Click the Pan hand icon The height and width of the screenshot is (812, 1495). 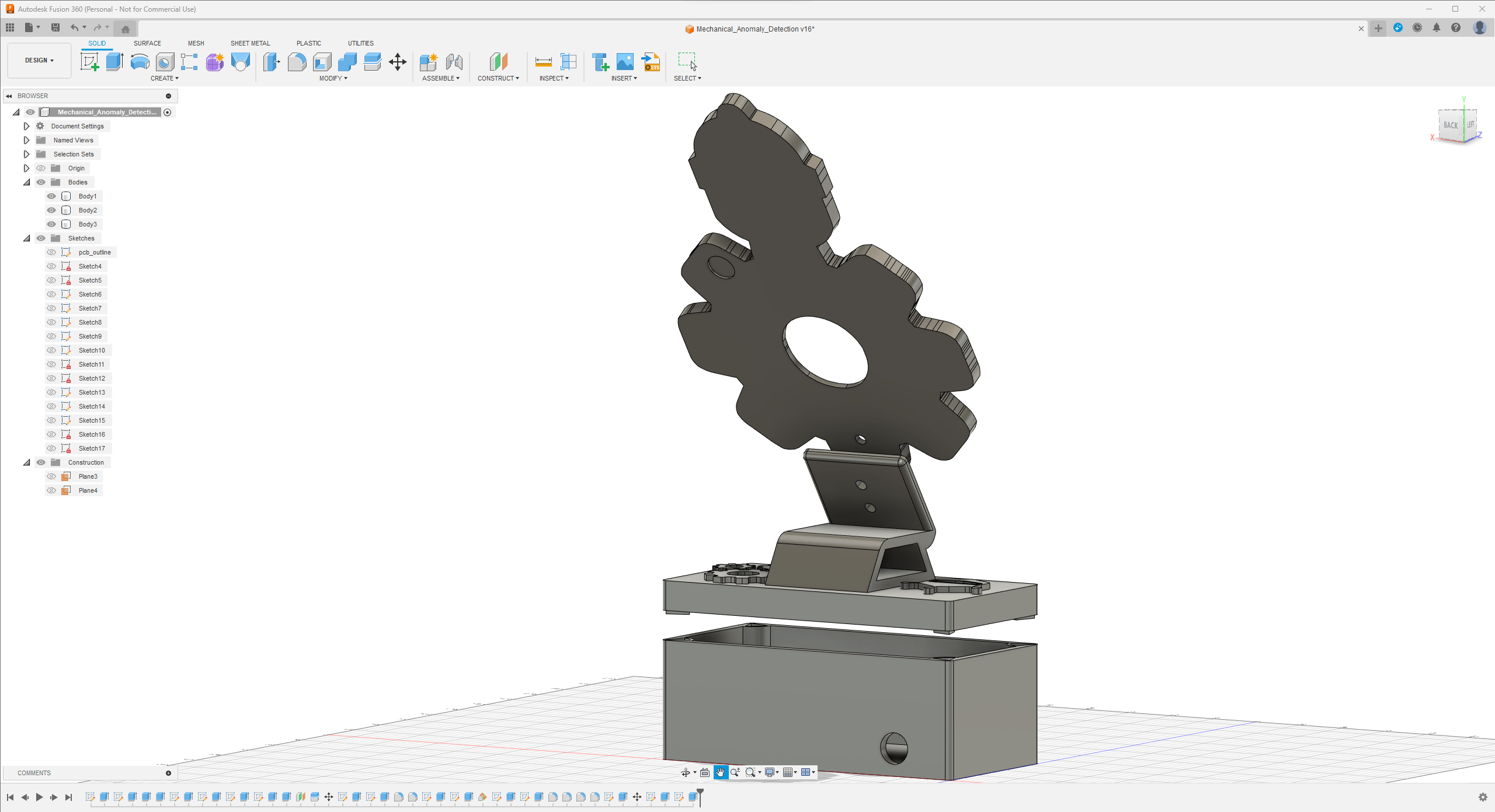720,772
